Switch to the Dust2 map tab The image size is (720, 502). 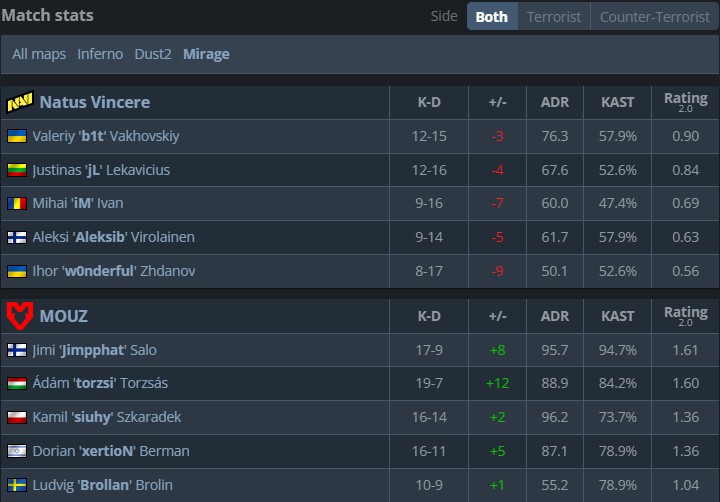(154, 54)
